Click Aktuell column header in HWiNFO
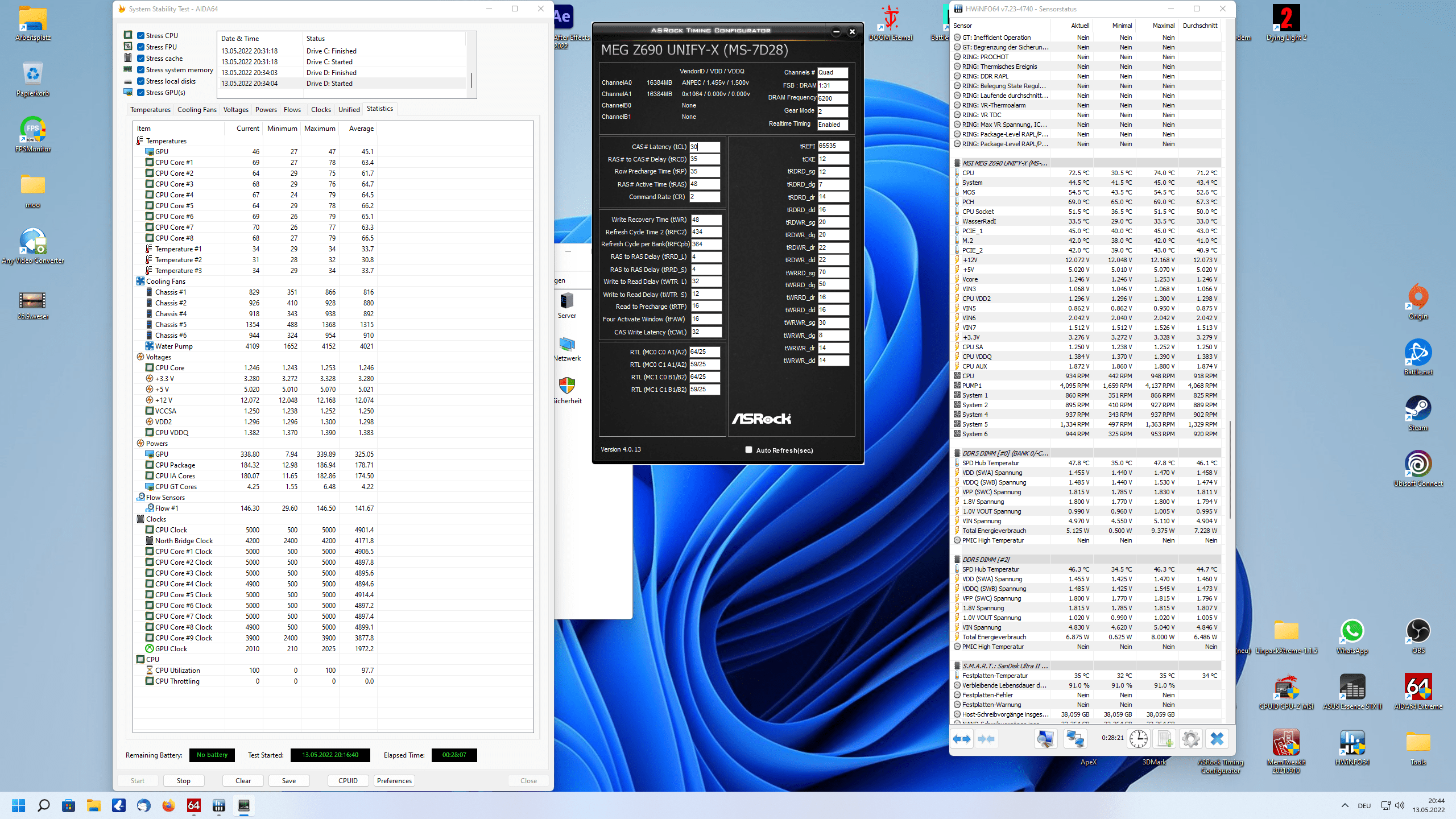1456x819 pixels. 1080,26
